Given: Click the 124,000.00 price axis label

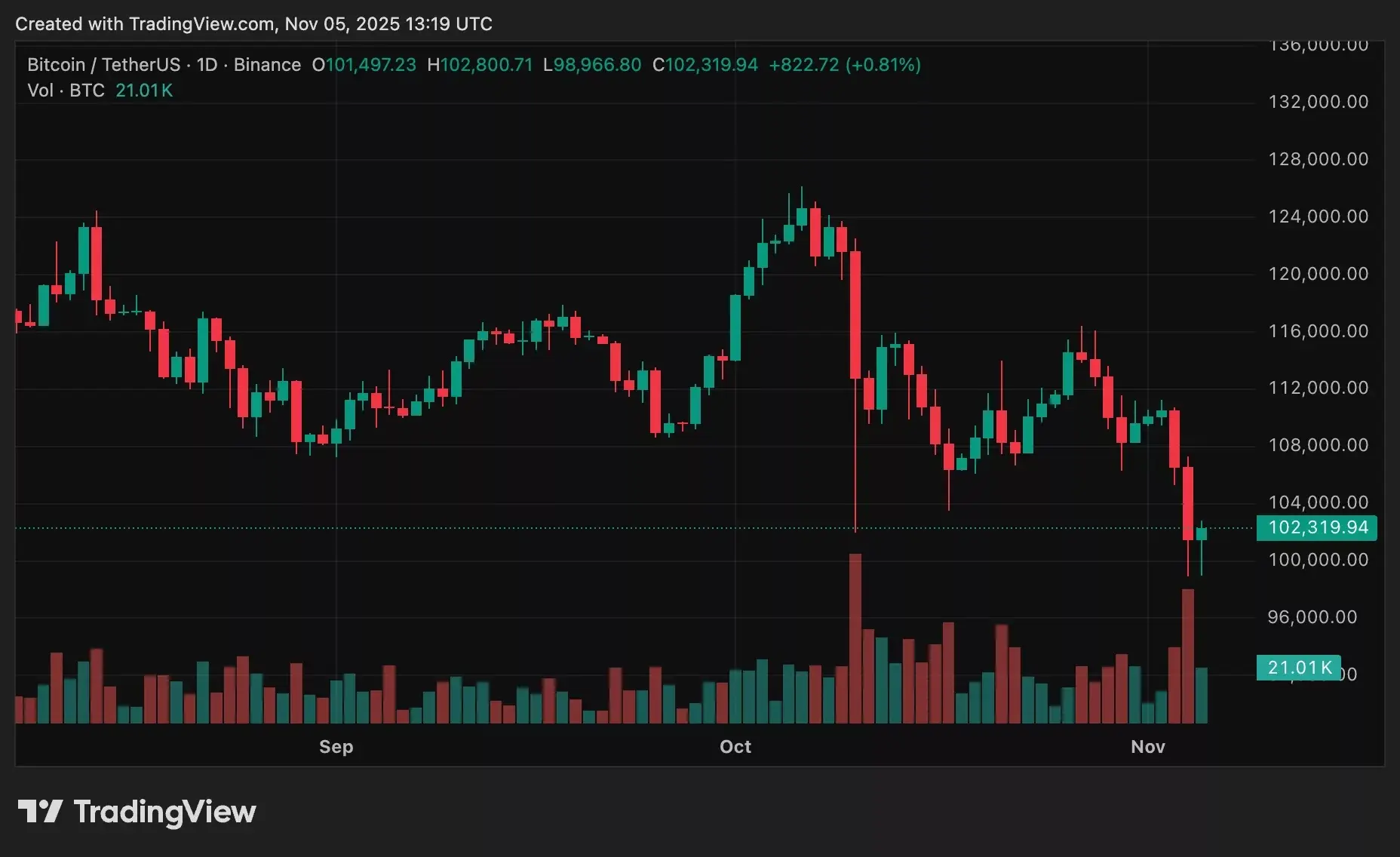Looking at the screenshot, I should coord(1318,217).
